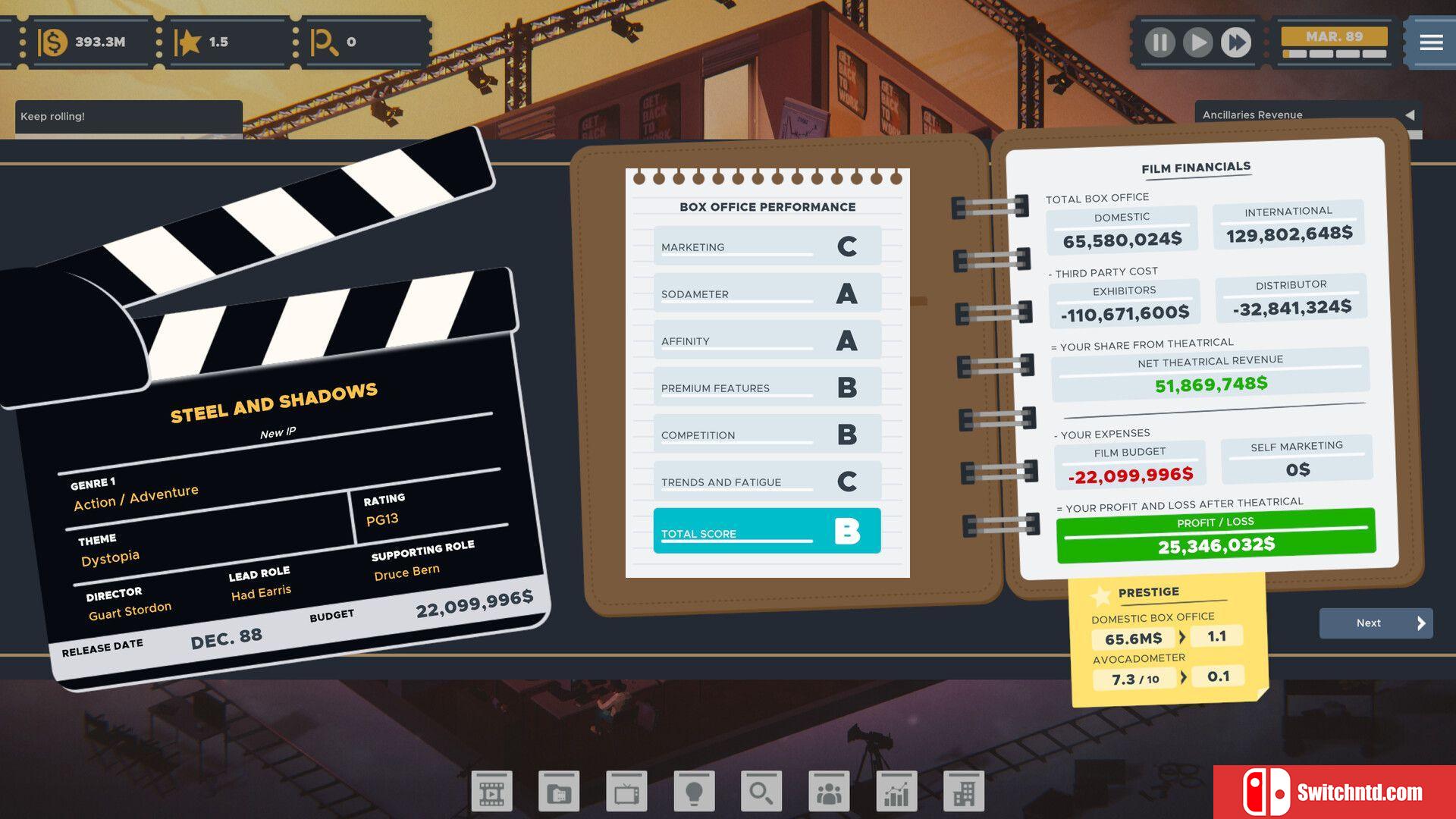Click the Dystopia theme text
The width and height of the screenshot is (1456, 819).
110,558
